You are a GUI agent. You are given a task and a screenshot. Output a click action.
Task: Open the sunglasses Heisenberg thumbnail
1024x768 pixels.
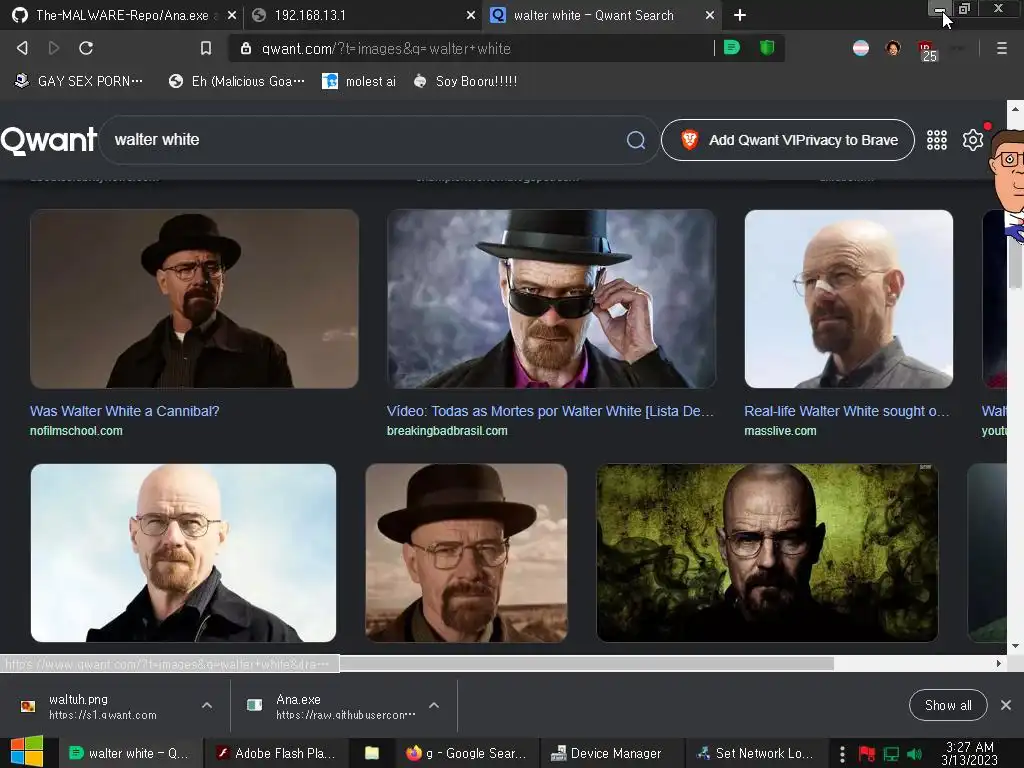pyautogui.click(x=551, y=298)
